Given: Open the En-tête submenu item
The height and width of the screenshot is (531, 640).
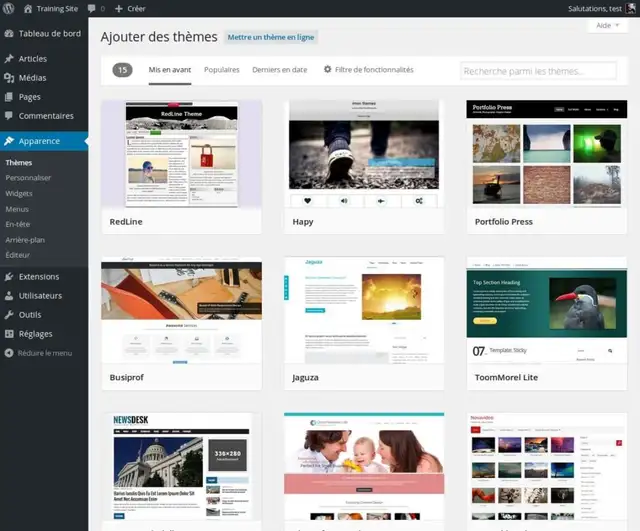Looking at the screenshot, I should click(x=18, y=224).
